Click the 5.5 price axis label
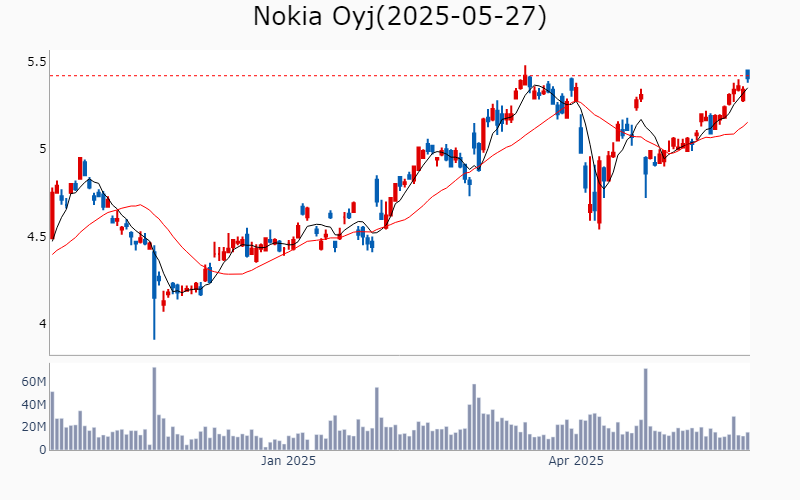 point(37,62)
